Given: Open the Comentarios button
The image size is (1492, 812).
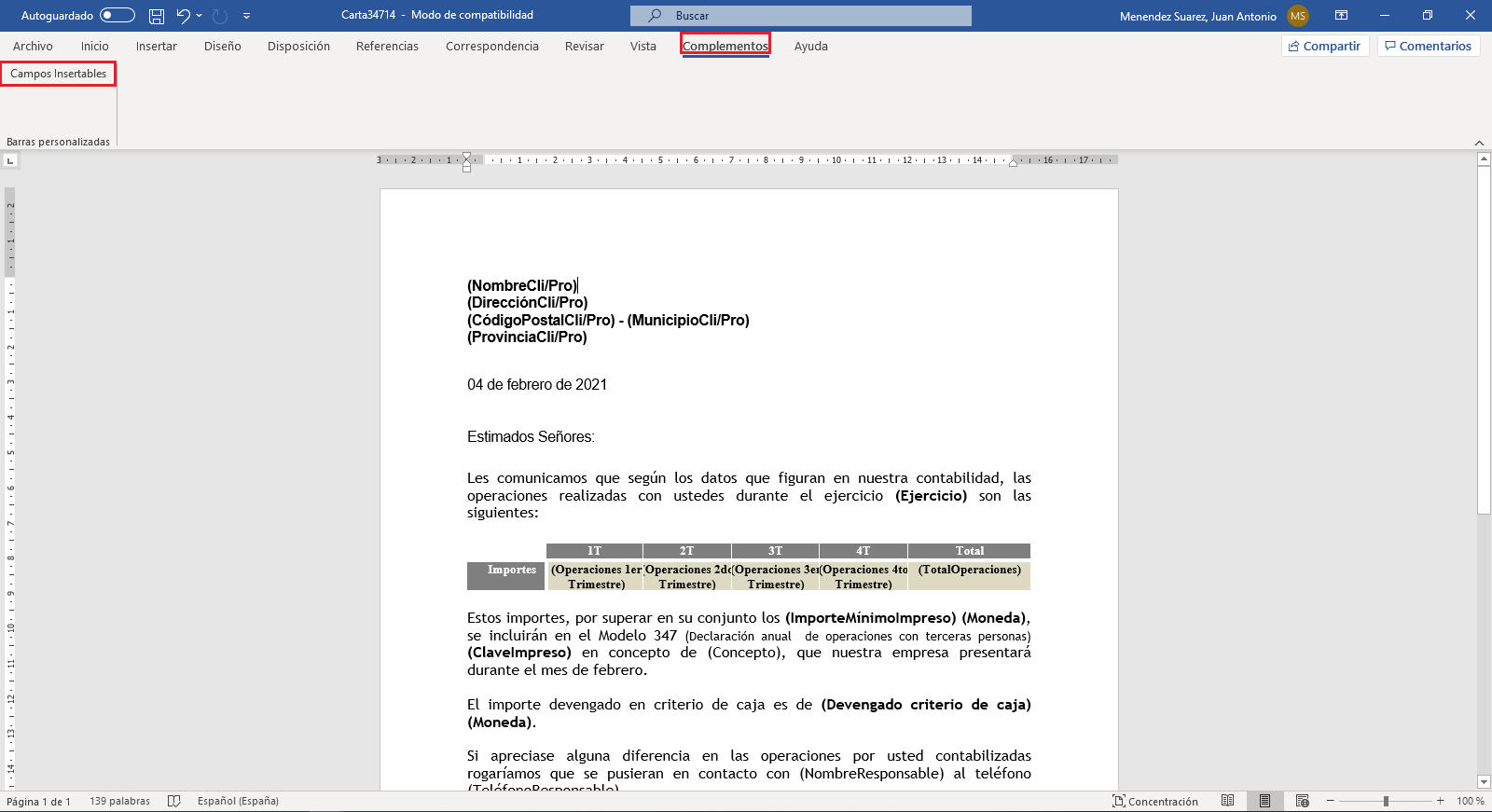Looking at the screenshot, I should pyautogui.click(x=1429, y=46).
